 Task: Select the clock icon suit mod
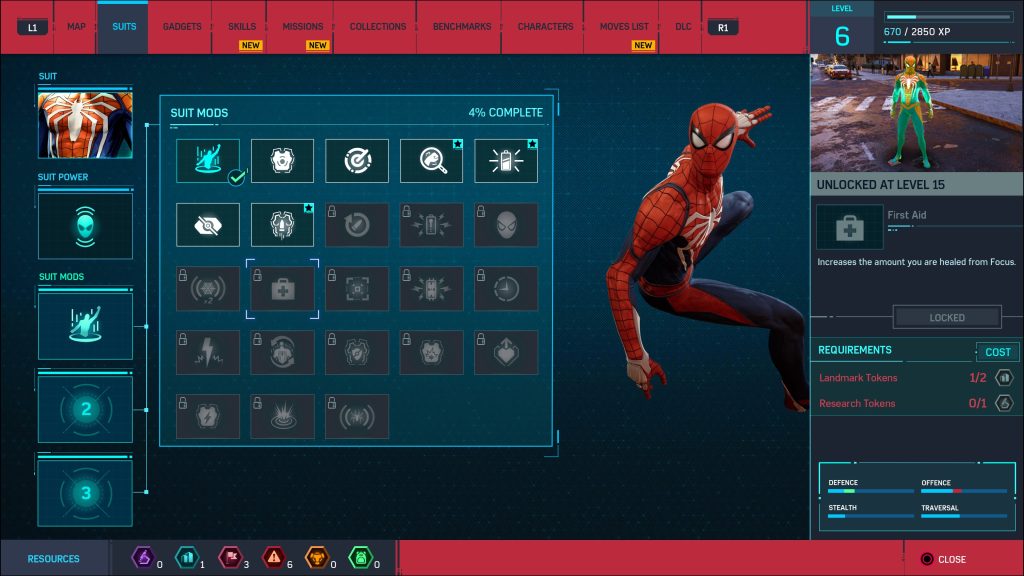pyautogui.click(x=506, y=290)
